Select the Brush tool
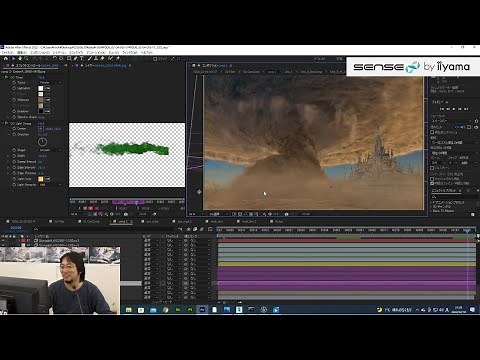Image resolution: width=480 pixels, height=360 pixels. tap(90, 58)
